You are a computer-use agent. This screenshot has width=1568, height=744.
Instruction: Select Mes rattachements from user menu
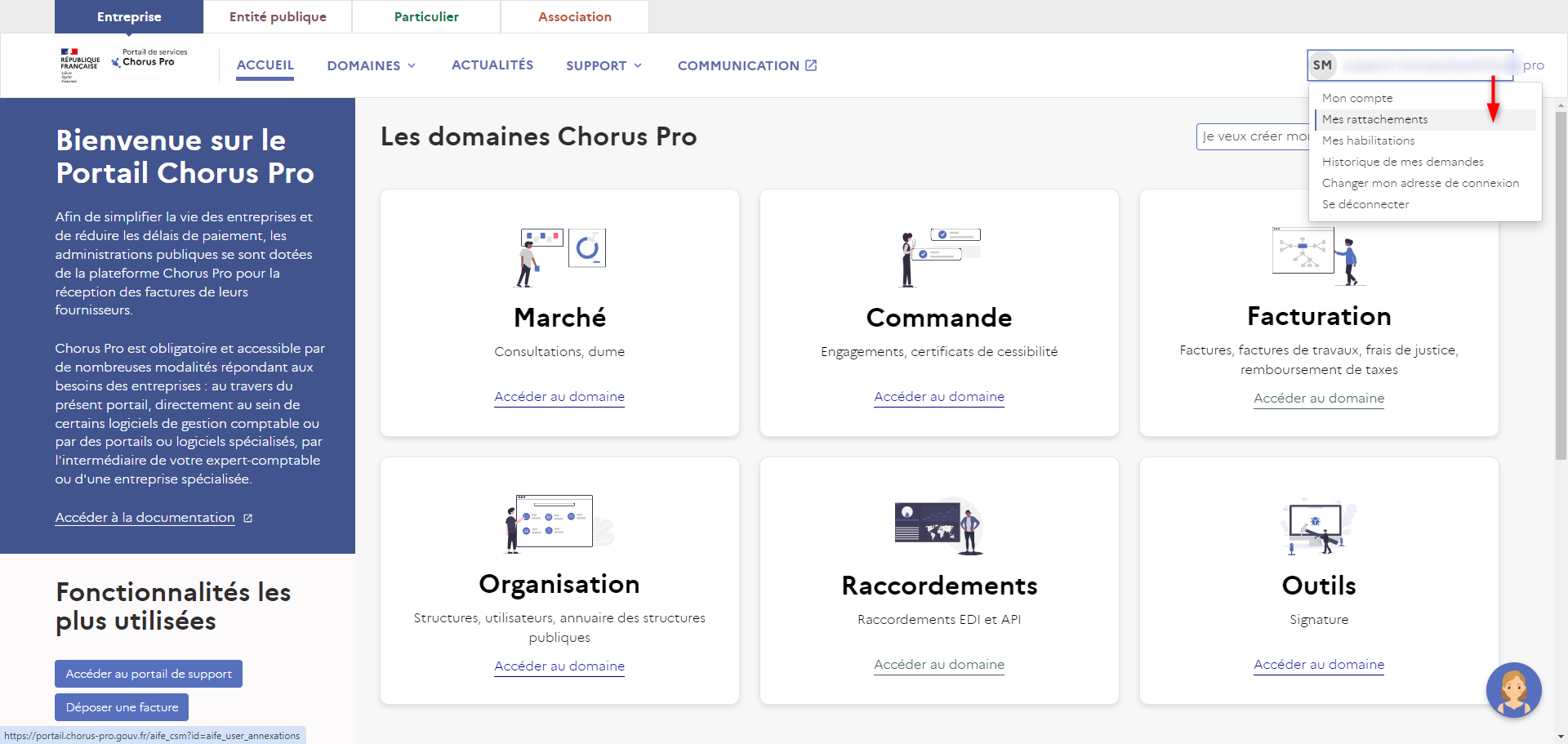pyautogui.click(x=1425, y=119)
